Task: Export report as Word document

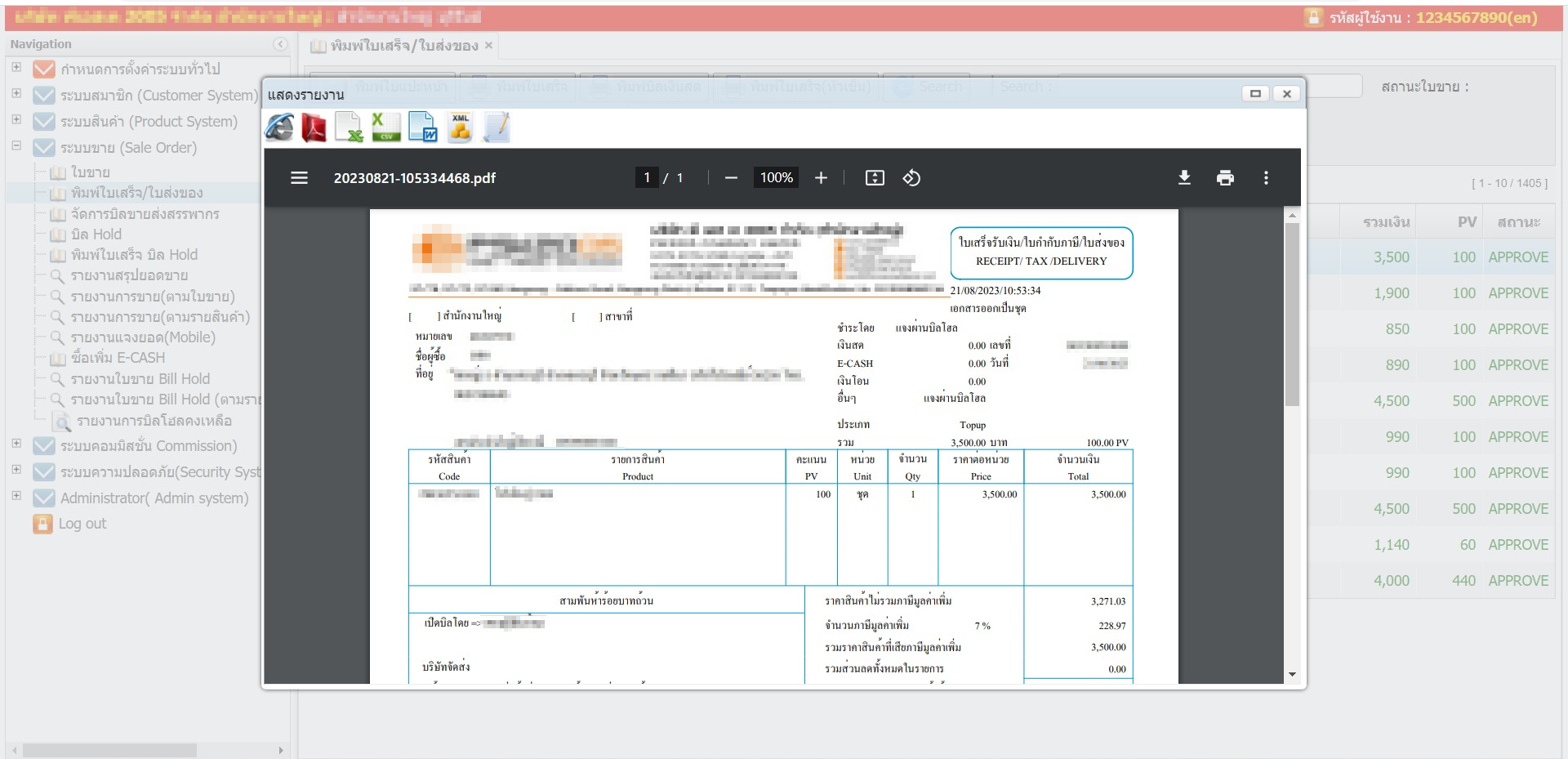Action: click(422, 128)
